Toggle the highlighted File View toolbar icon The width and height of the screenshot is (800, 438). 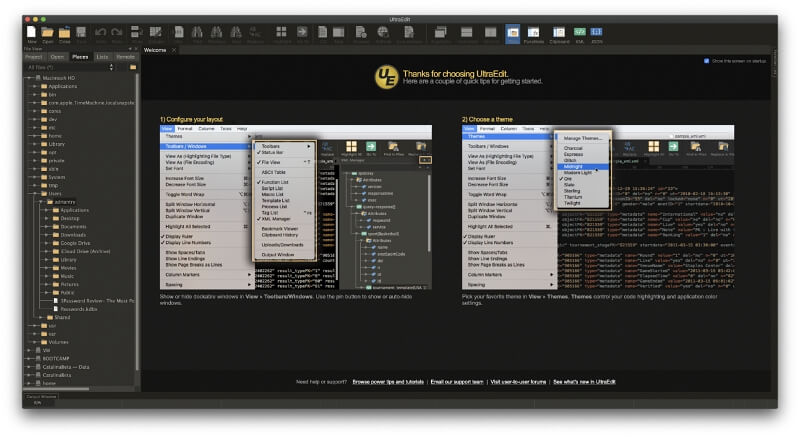click(x=513, y=33)
